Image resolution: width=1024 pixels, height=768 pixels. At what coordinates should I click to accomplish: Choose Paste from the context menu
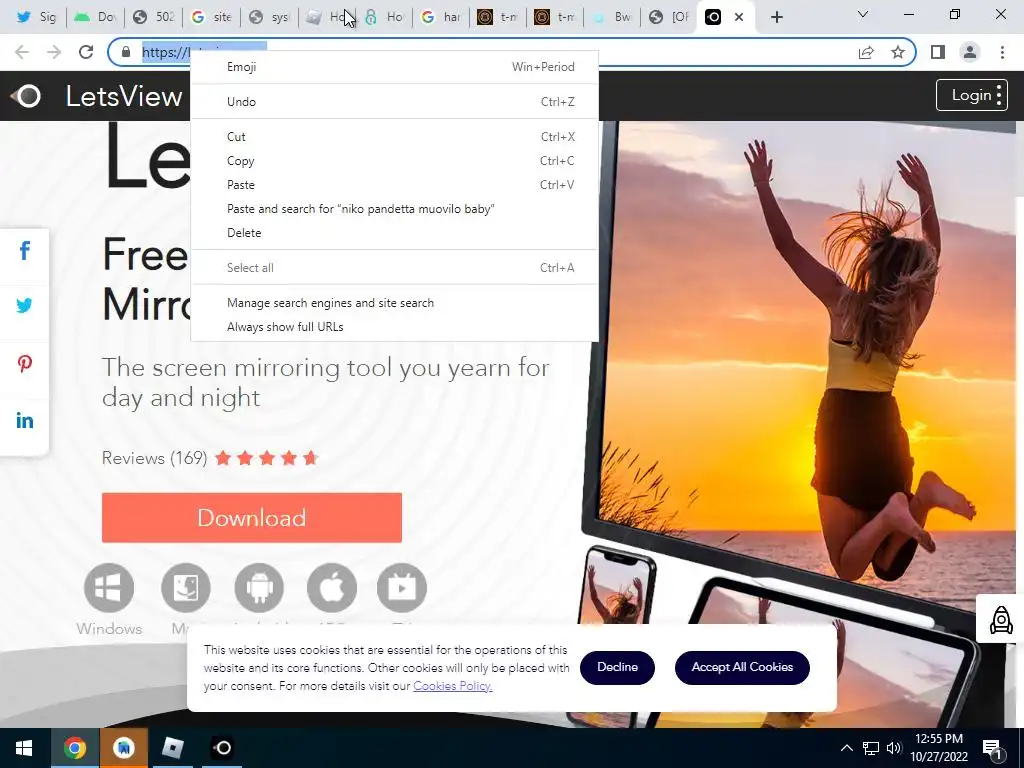point(394,185)
